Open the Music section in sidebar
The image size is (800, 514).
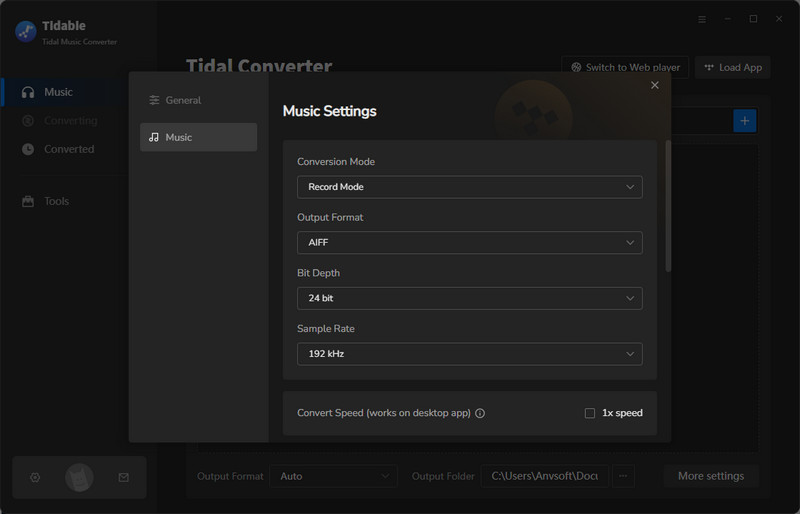click(x=66, y=92)
